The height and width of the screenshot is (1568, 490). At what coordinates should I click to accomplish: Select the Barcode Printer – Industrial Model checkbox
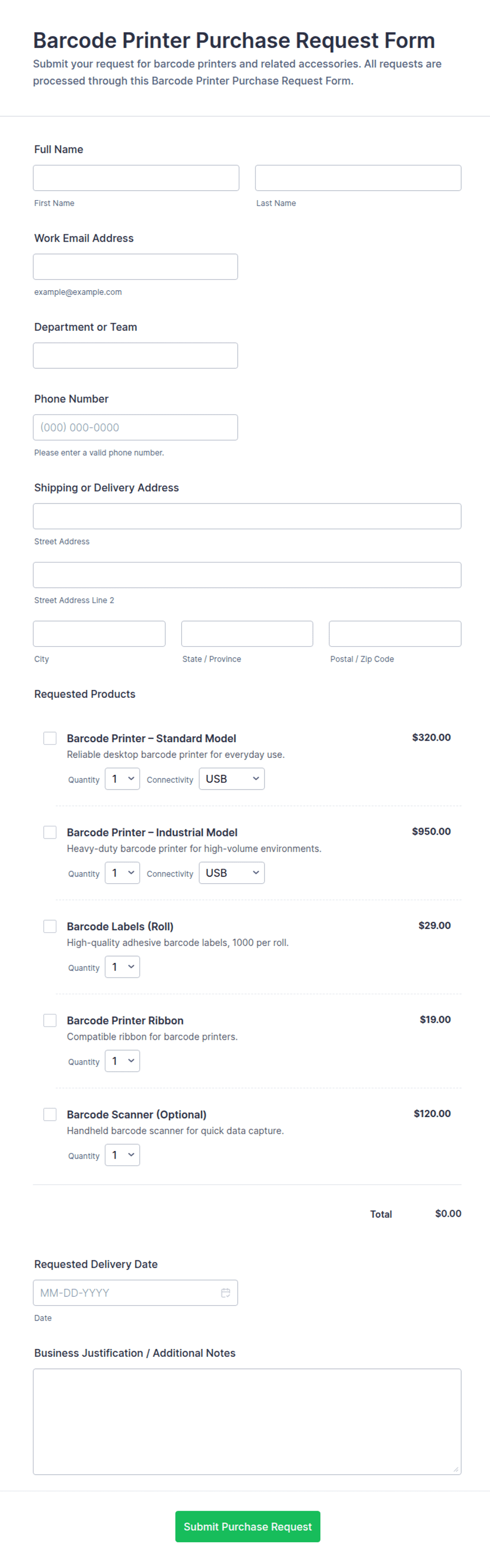(x=50, y=832)
